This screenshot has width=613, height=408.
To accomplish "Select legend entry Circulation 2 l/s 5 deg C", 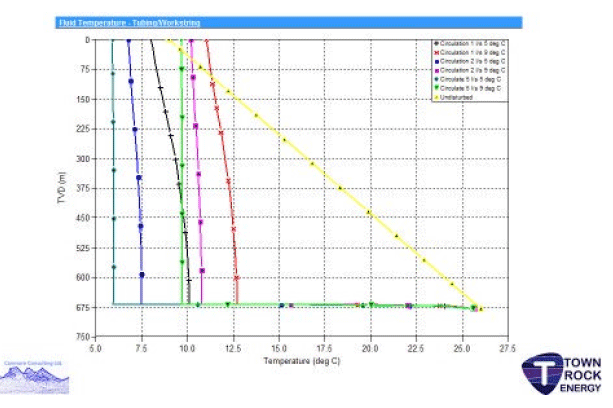I will pos(470,61).
